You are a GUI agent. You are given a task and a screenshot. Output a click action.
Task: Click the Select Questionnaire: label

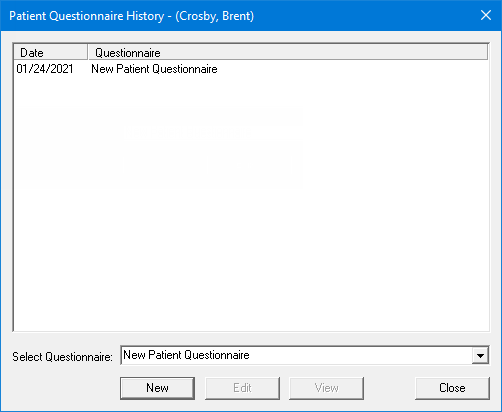(x=62, y=357)
